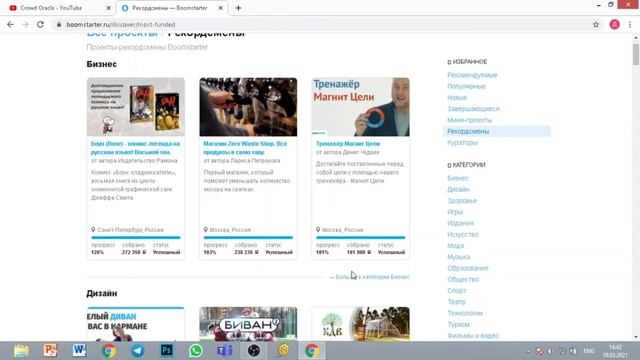Open Завершающиеся projects list
The height and width of the screenshot is (360, 640).
pos(473,109)
